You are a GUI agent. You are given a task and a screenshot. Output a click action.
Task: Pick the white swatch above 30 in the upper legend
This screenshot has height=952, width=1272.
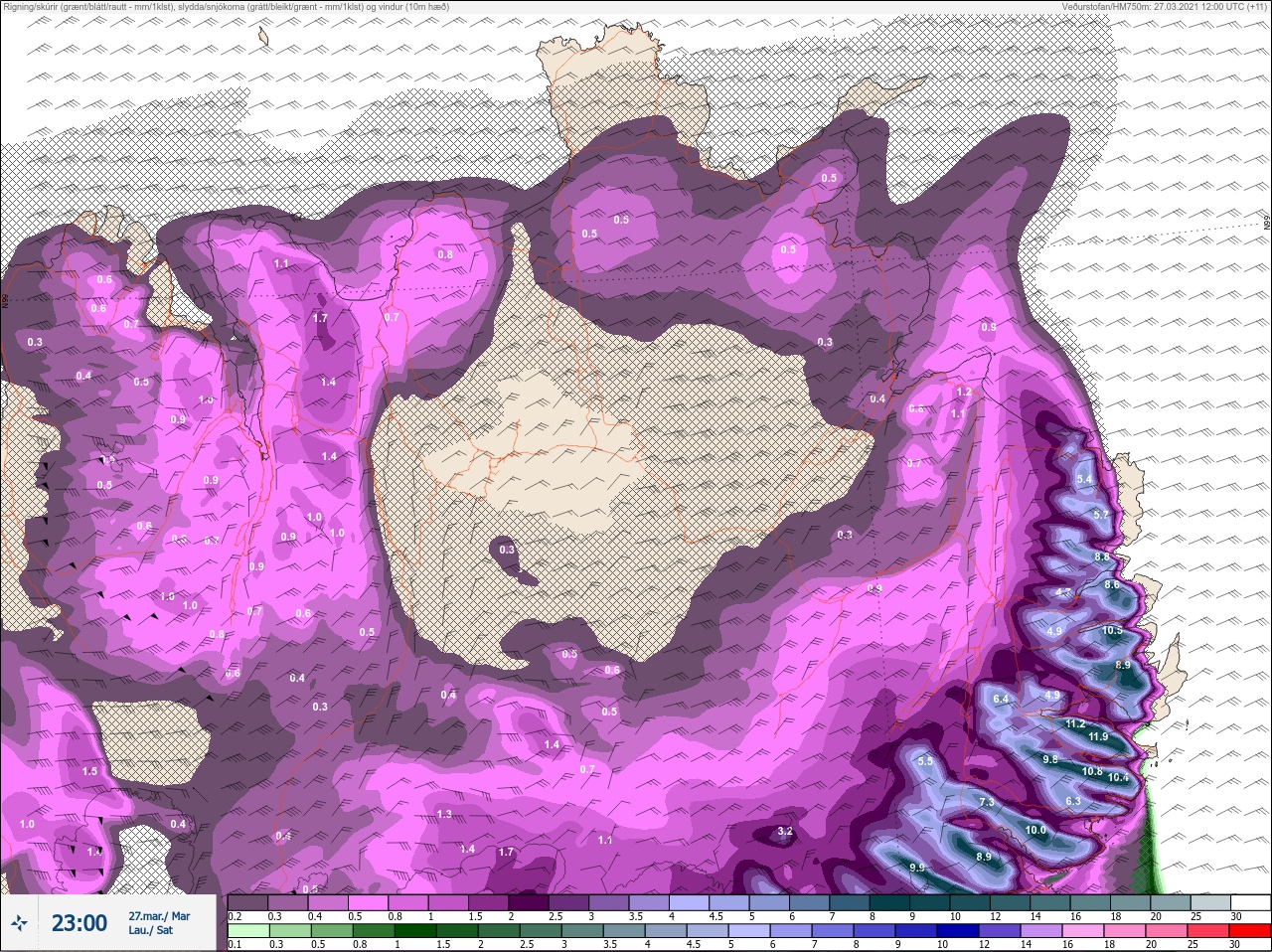coord(1250,903)
